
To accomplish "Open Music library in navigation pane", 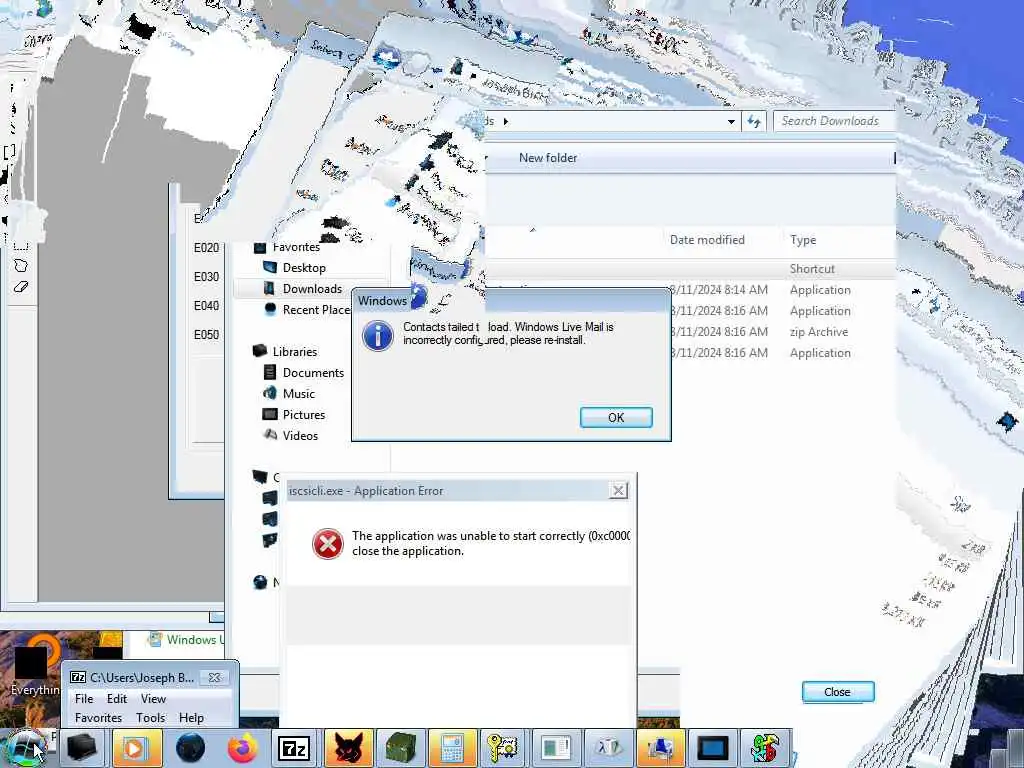I will (298, 393).
